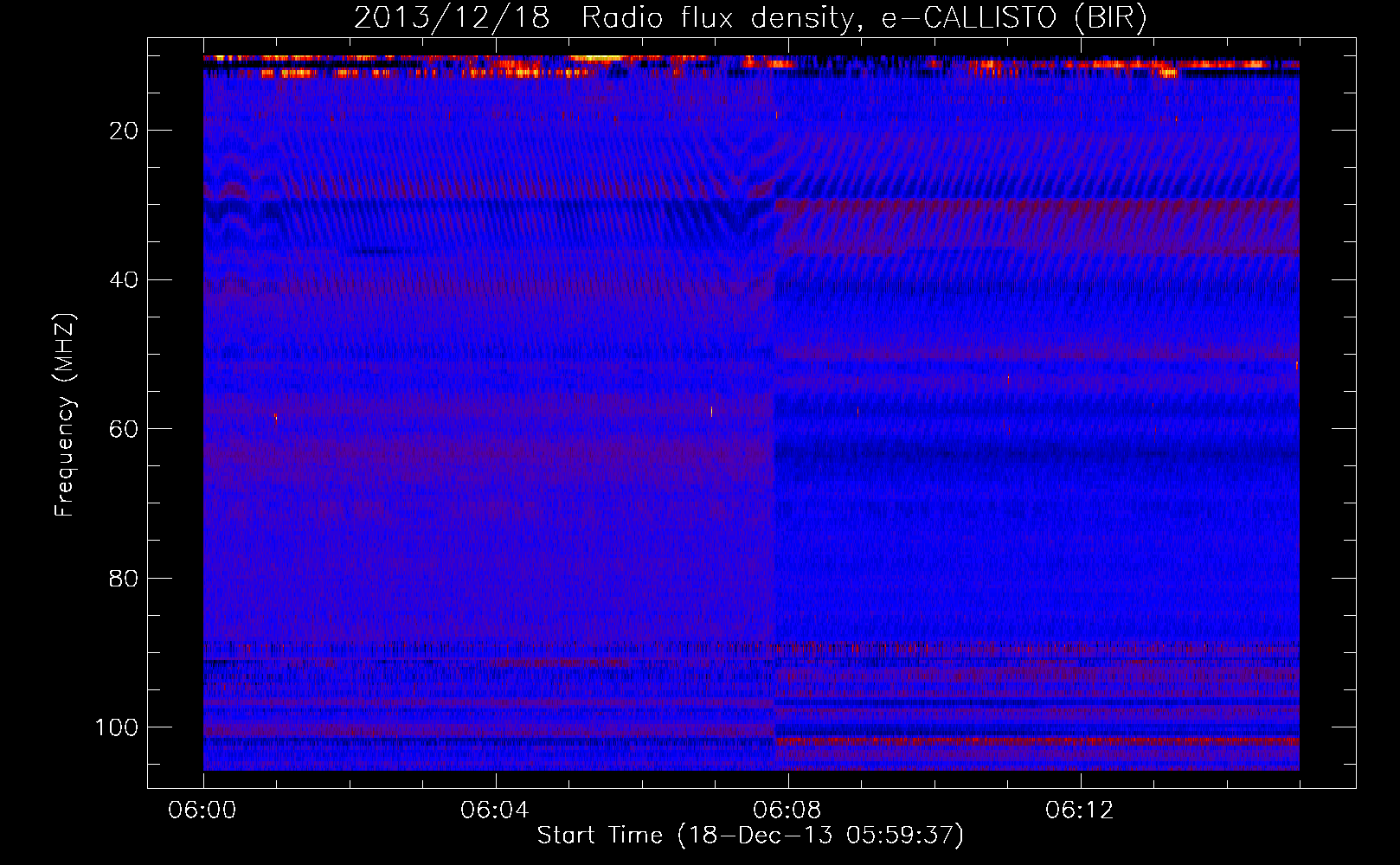This screenshot has width=1400, height=865.
Task: Click the 40 frequency tick label
Action: pos(125,280)
